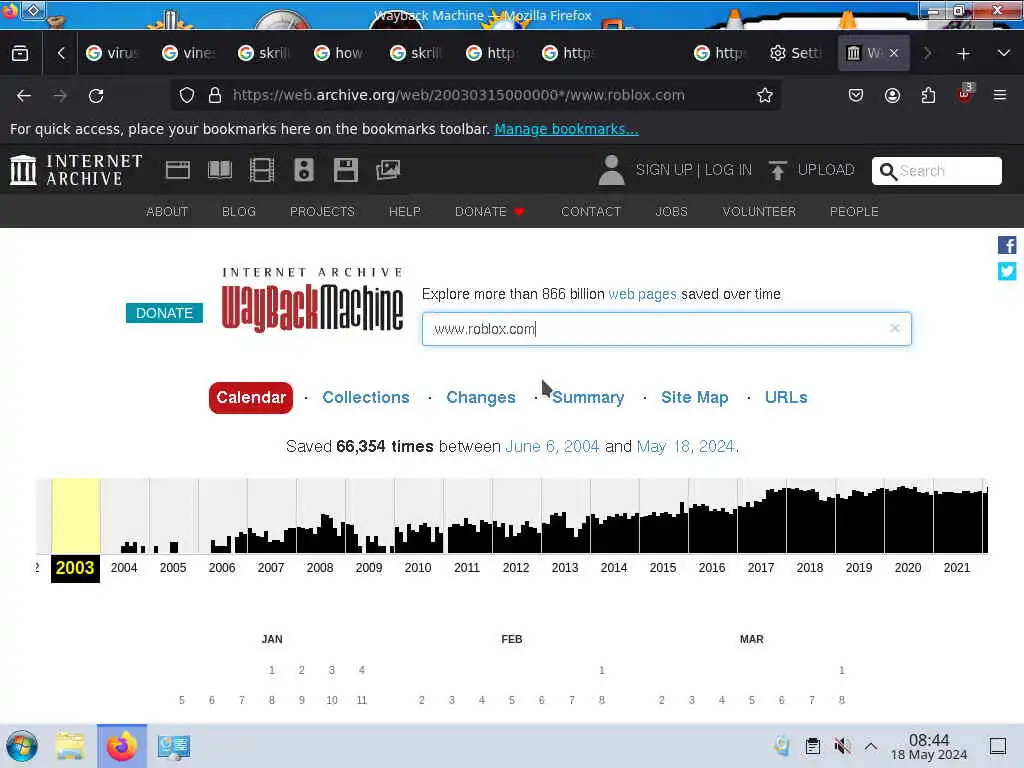
Task: Clear the Wayback search field
Action: point(895,328)
